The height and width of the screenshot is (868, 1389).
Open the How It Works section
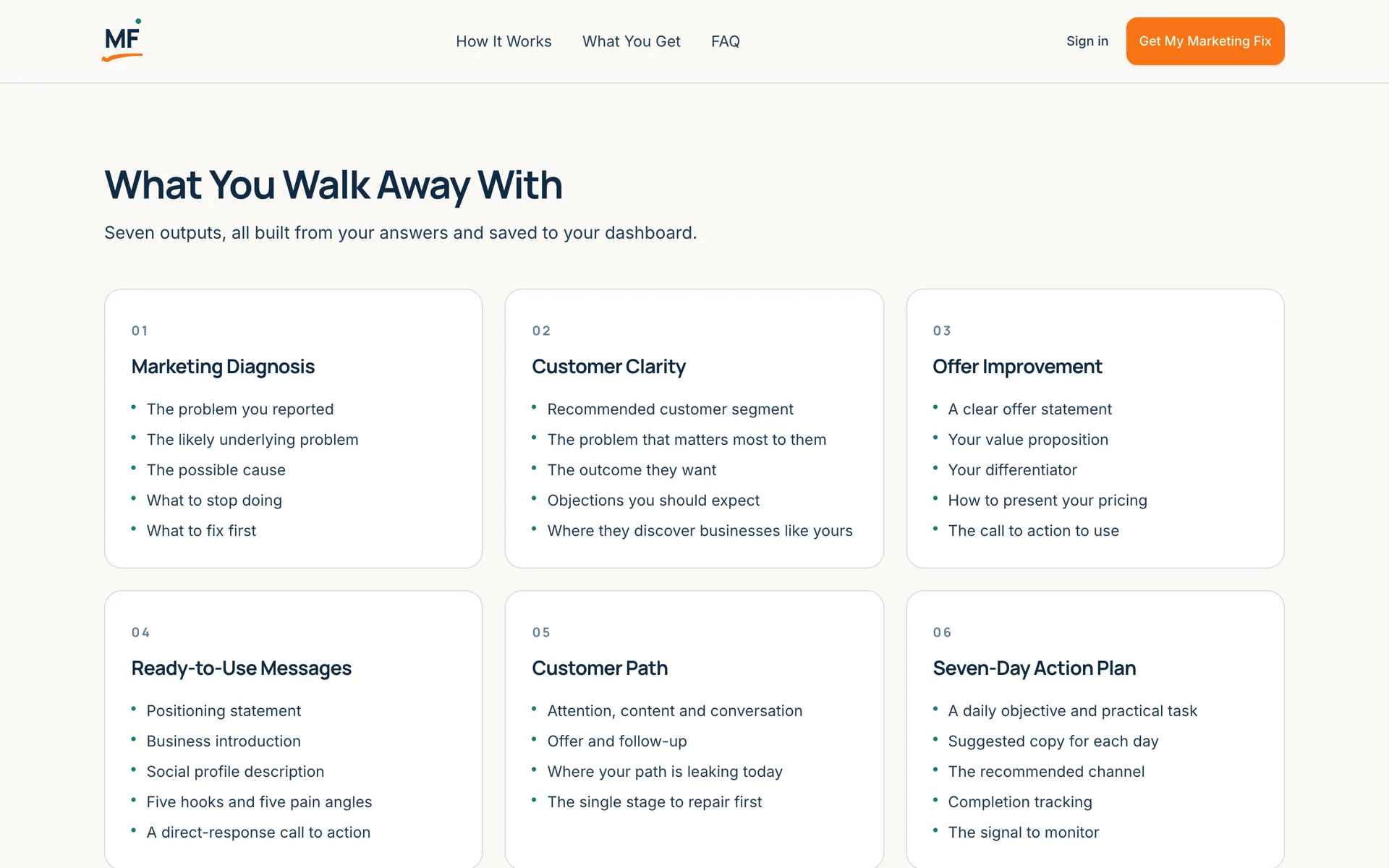504,41
